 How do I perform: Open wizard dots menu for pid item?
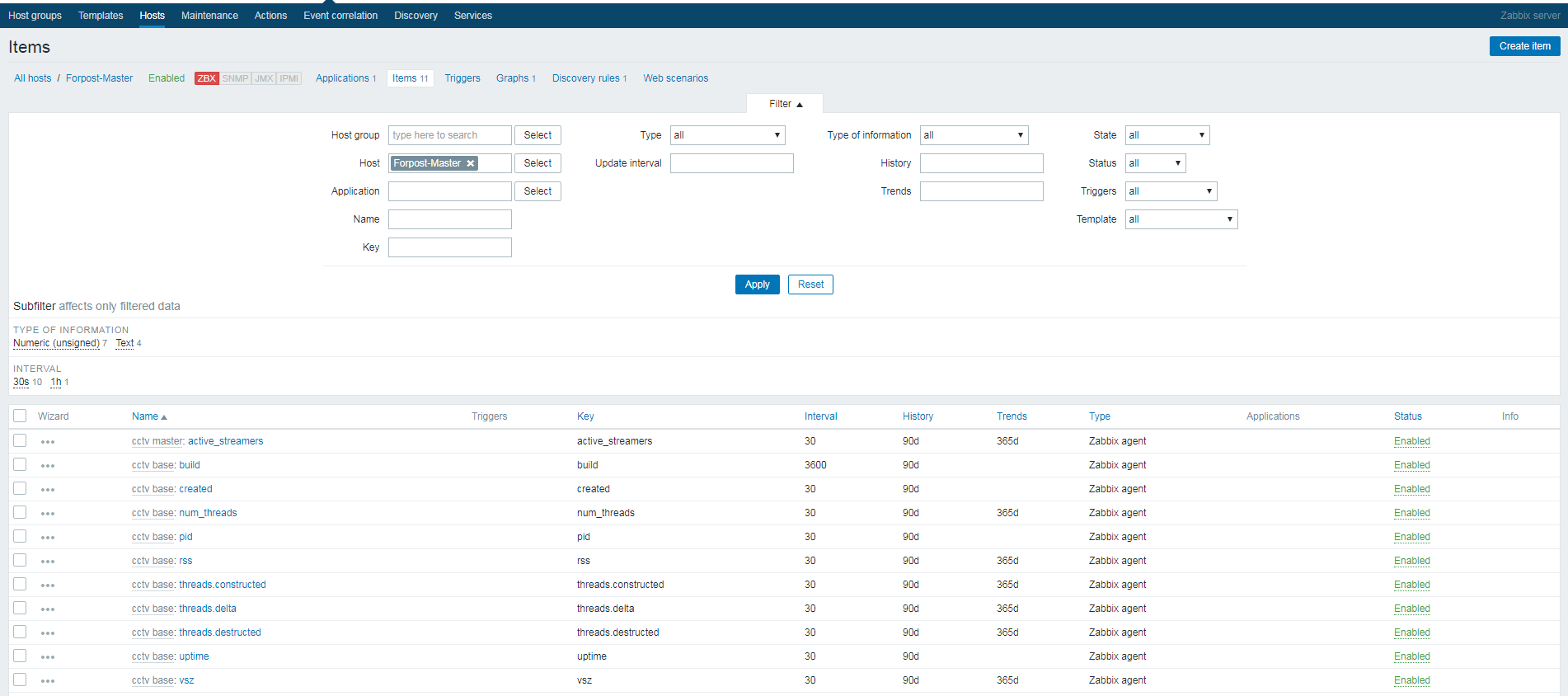48,538
